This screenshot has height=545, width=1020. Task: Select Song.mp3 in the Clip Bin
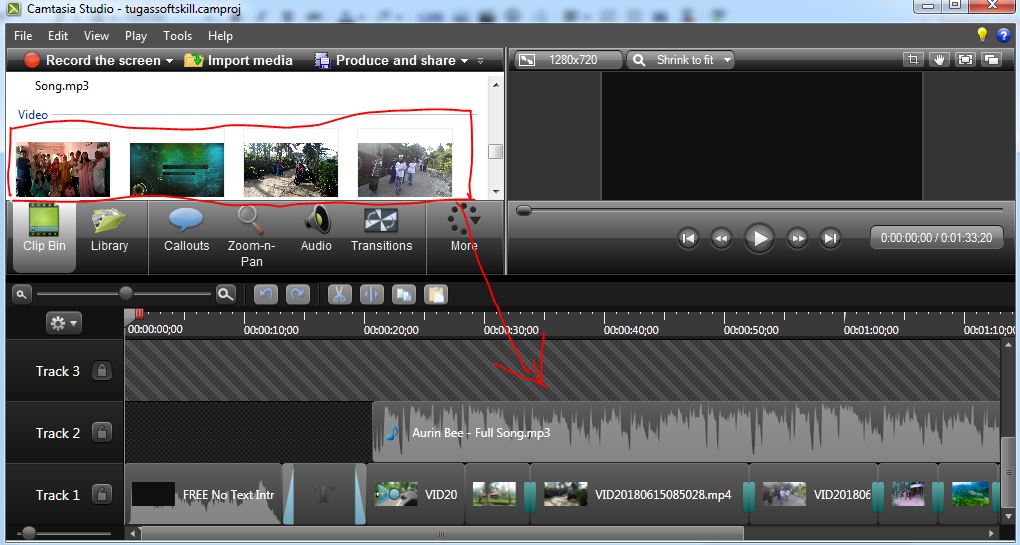coord(61,86)
